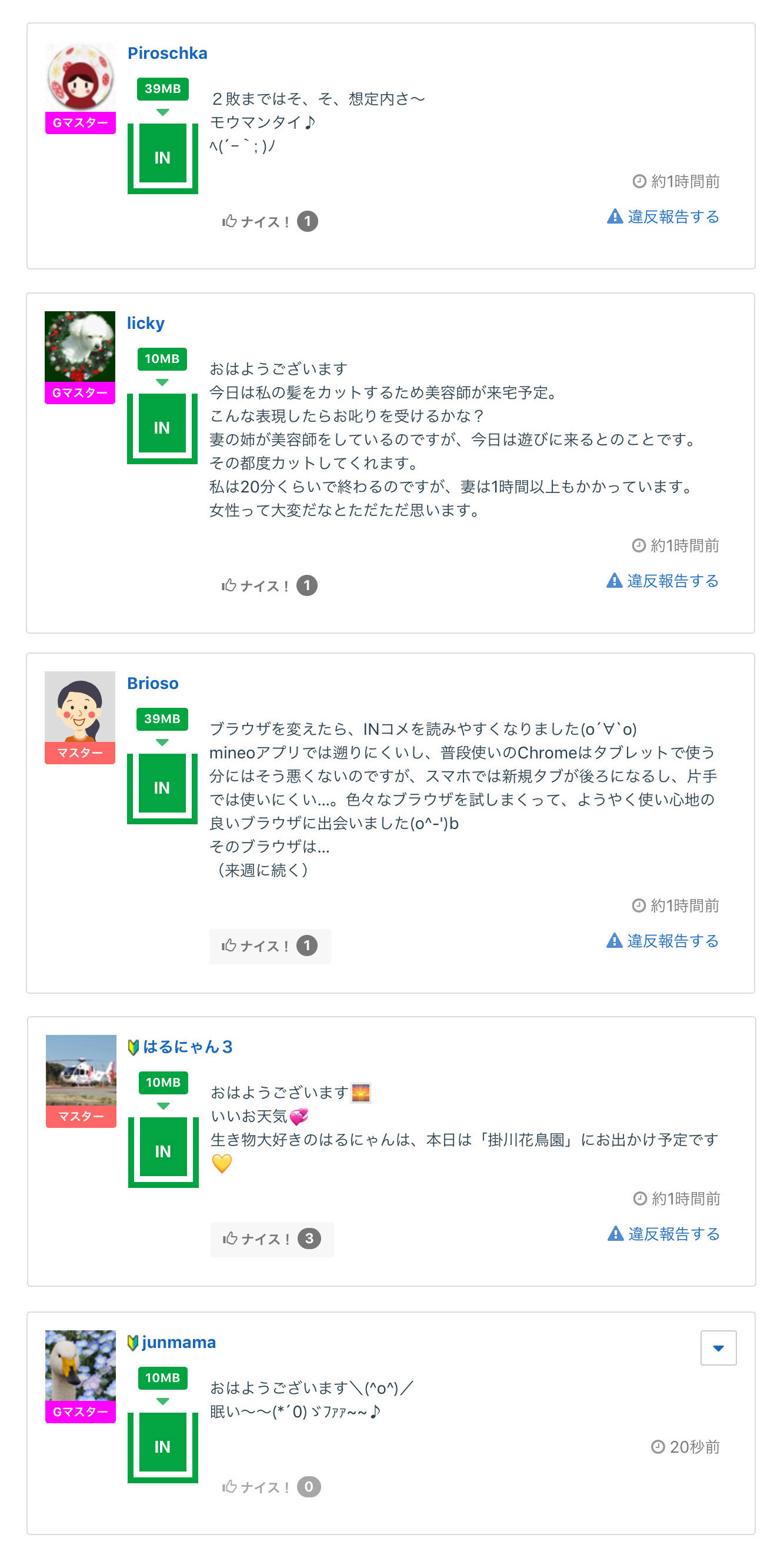Open junmama's profile name link

pyautogui.click(x=178, y=1342)
